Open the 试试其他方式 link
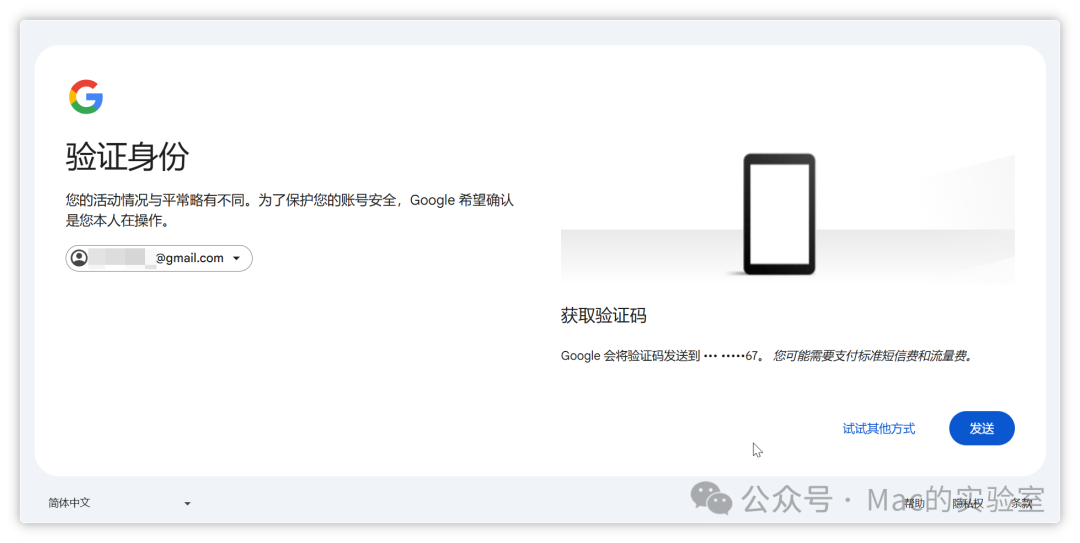This screenshot has width=1080, height=543. point(879,429)
